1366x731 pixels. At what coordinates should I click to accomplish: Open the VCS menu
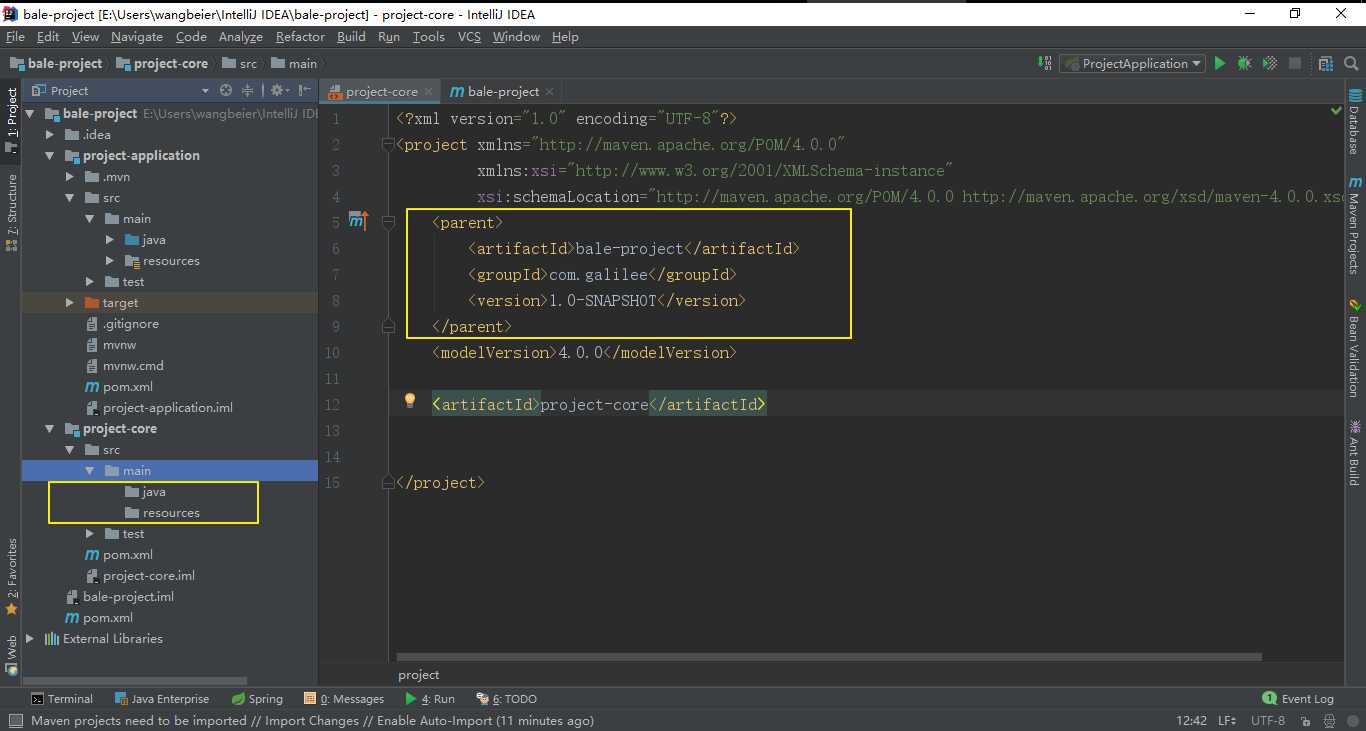[x=469, y=36]
